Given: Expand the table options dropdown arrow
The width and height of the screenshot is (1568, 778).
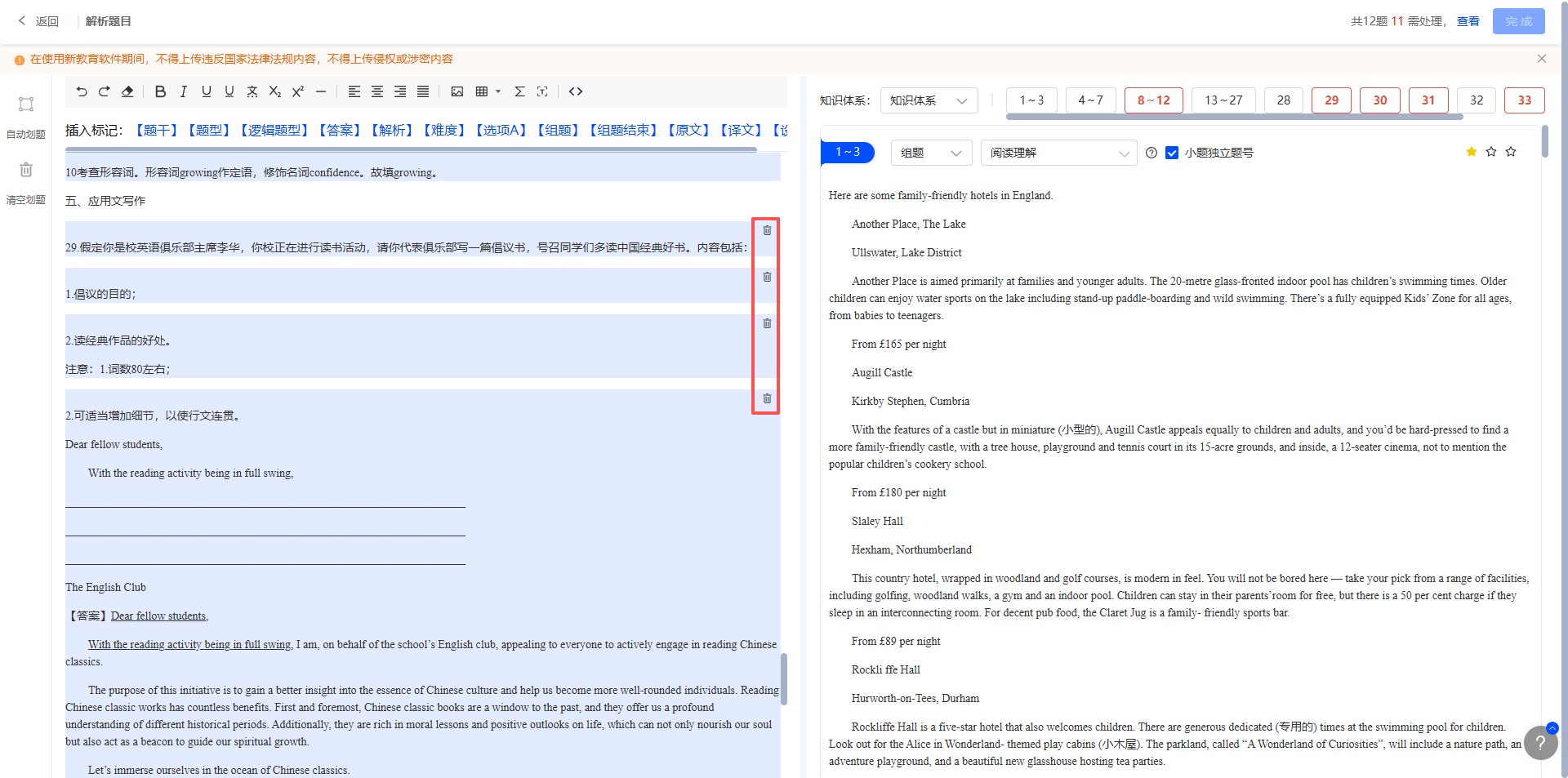Looking at the screenshot, I should [x=498, y=91].
